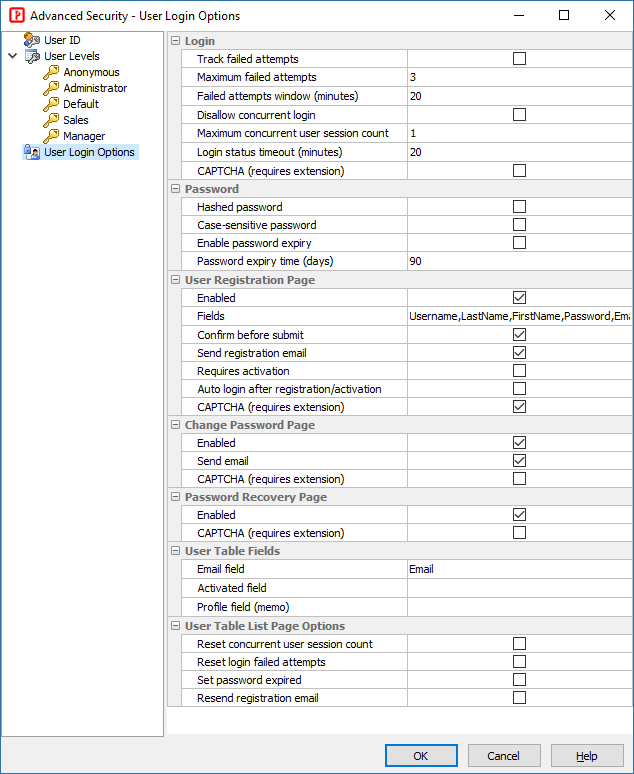Click the Cancel button

[x=504, y=756]
